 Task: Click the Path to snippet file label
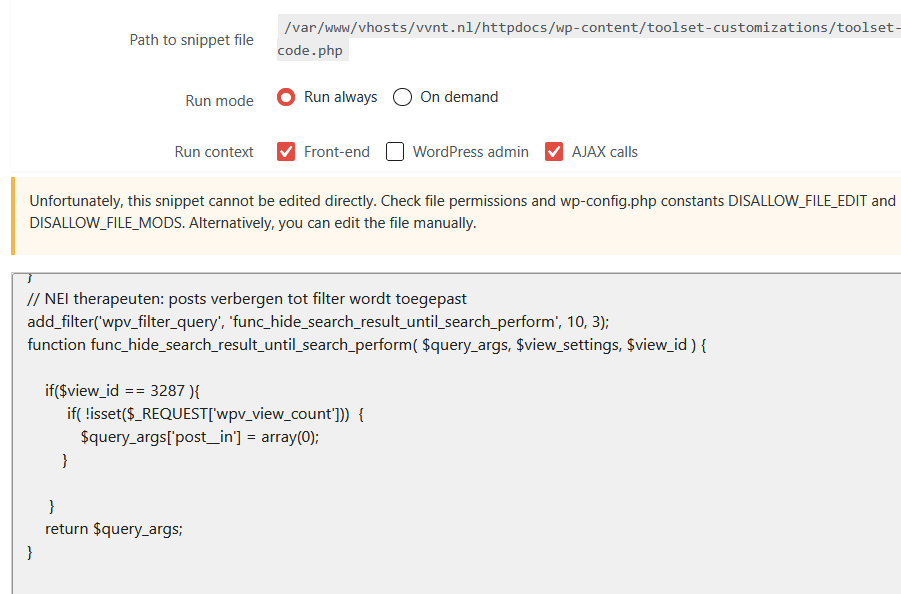point(191,40)
